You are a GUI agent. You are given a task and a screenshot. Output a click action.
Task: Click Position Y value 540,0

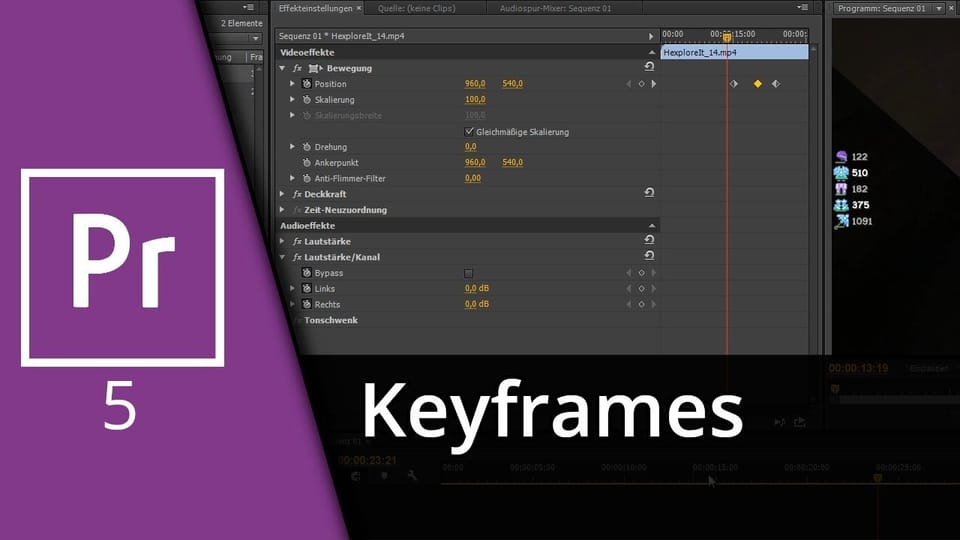(x=512, y=84)
